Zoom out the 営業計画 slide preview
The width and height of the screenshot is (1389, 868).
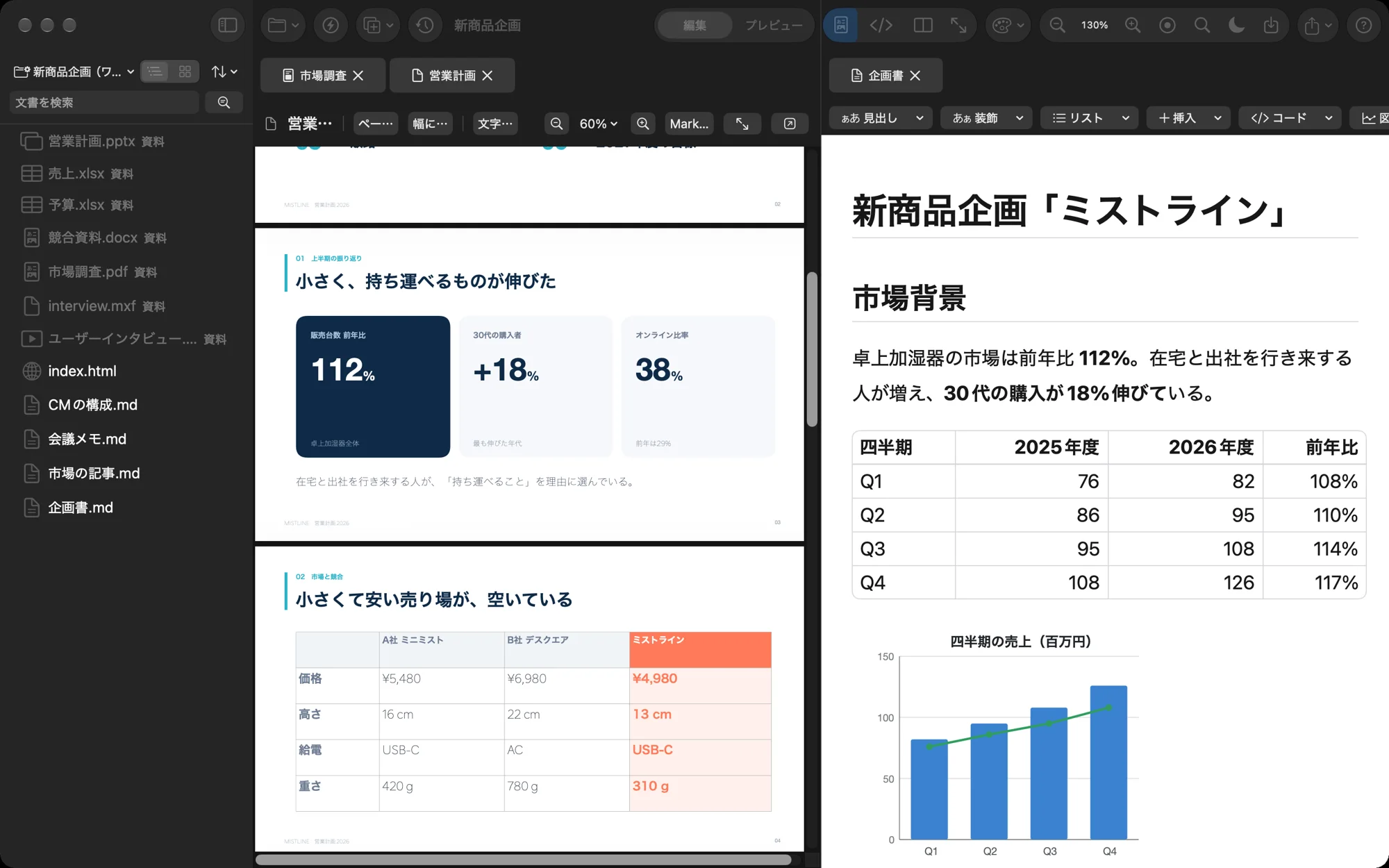(556, 124)
